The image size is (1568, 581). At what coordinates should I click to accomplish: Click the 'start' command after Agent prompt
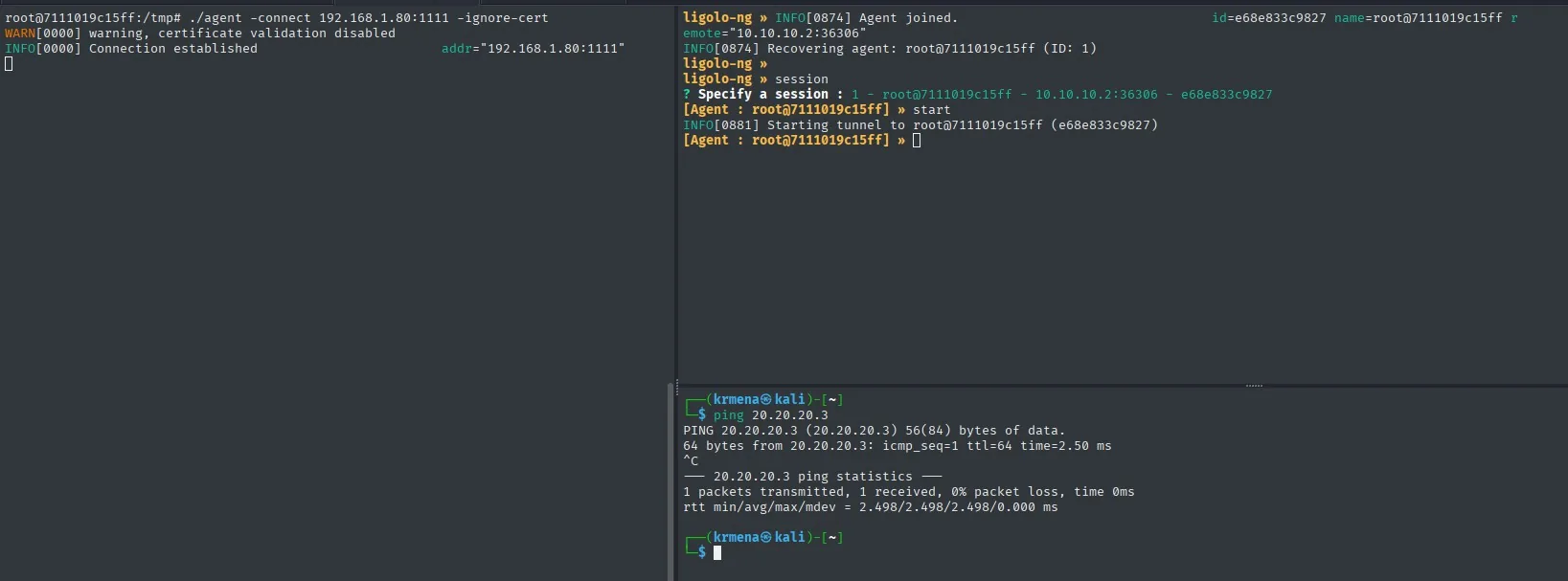[x=932, y=110]
